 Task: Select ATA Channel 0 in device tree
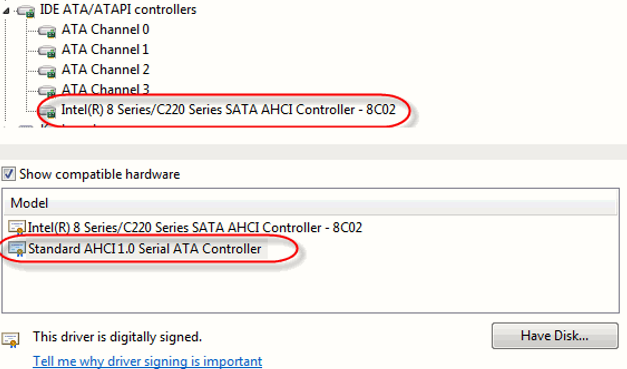pos(105,29)
